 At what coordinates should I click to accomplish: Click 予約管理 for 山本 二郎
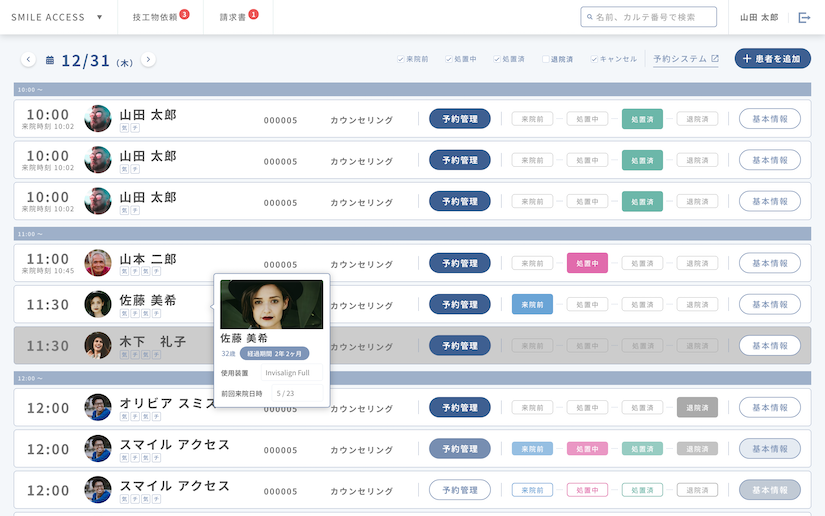click(x=460, y=263)
